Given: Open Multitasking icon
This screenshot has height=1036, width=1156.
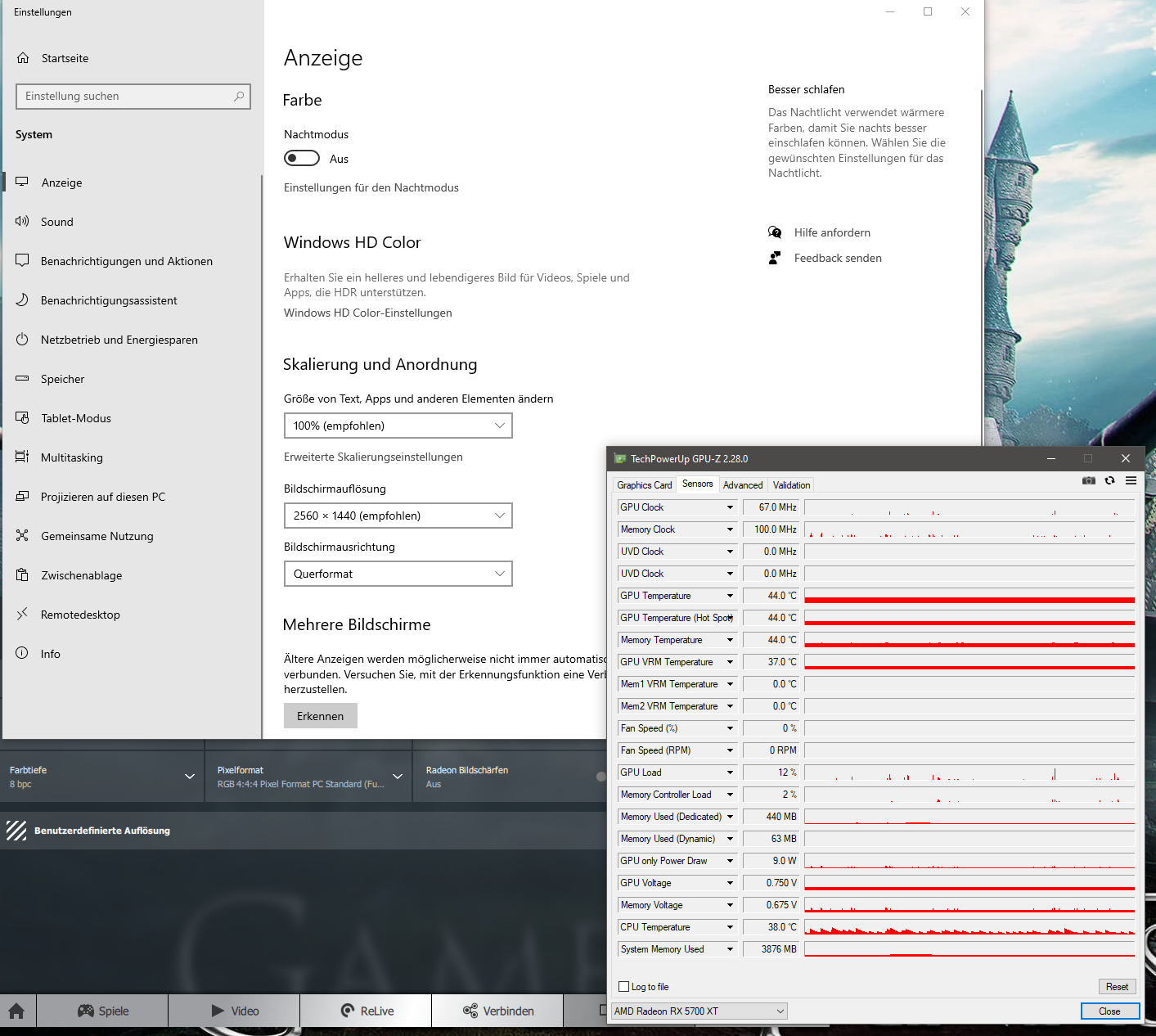Looking at the screenshot, I should (22, 457).
